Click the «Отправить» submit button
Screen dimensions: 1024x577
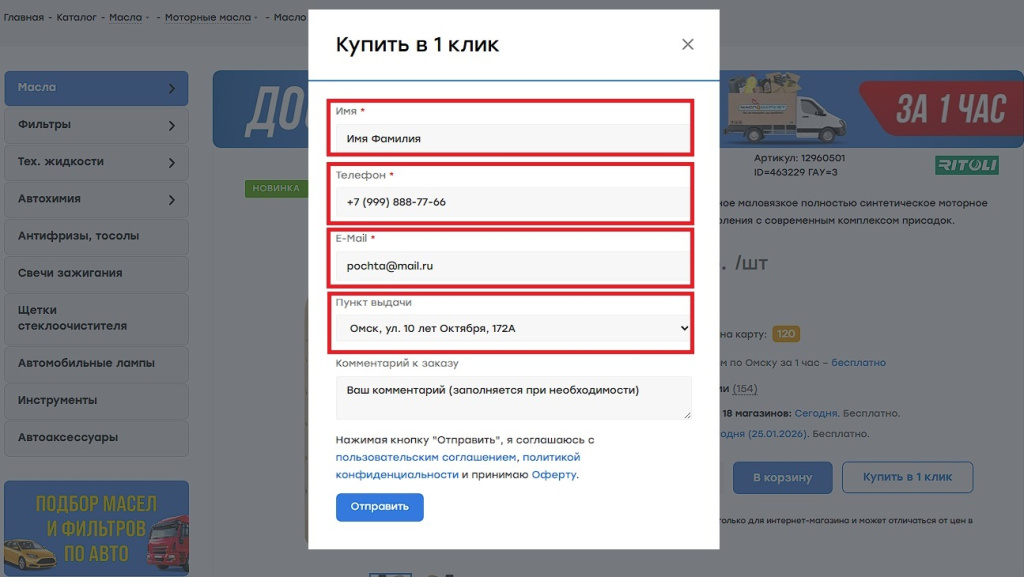click(379, 508)
